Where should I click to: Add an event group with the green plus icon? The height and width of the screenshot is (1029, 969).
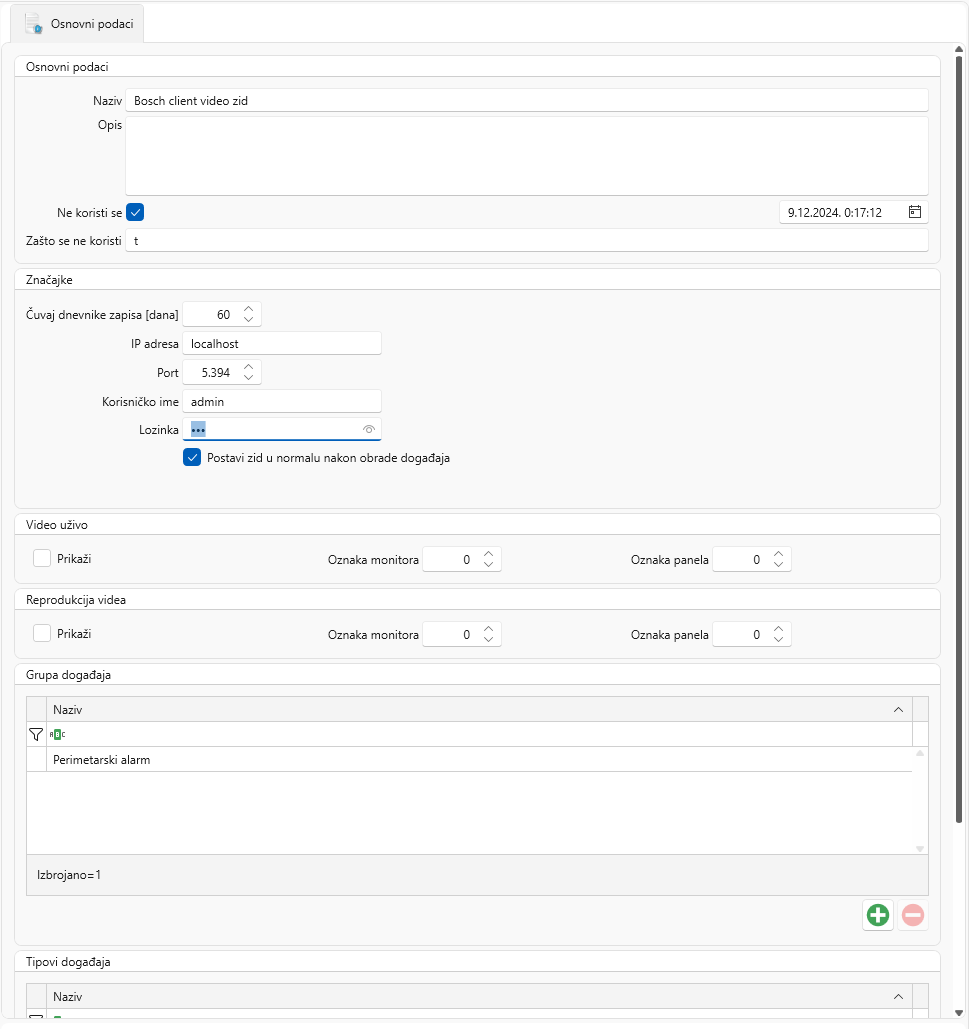click(877, 915)
